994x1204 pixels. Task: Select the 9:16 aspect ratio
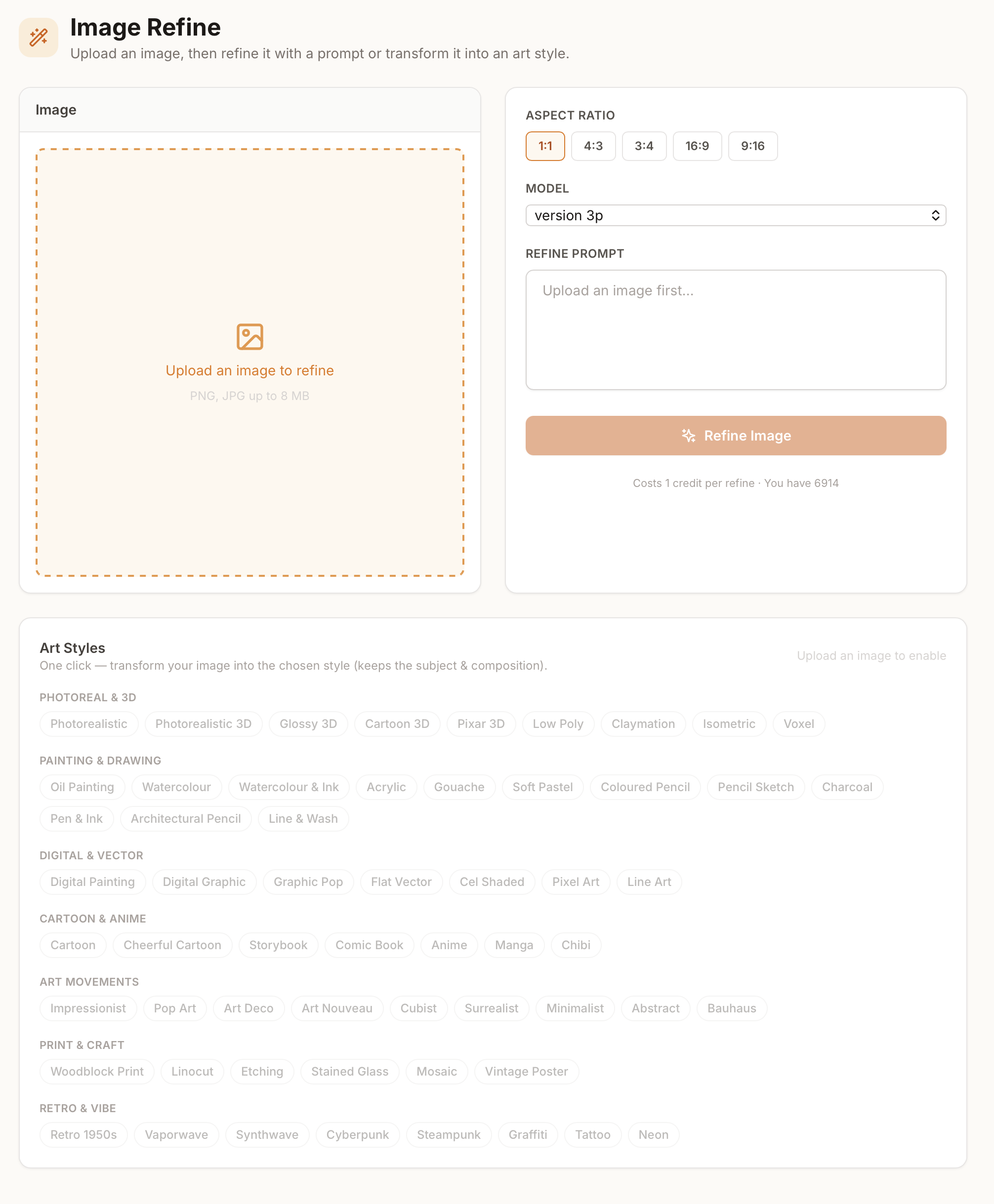[x=752, y=146]
